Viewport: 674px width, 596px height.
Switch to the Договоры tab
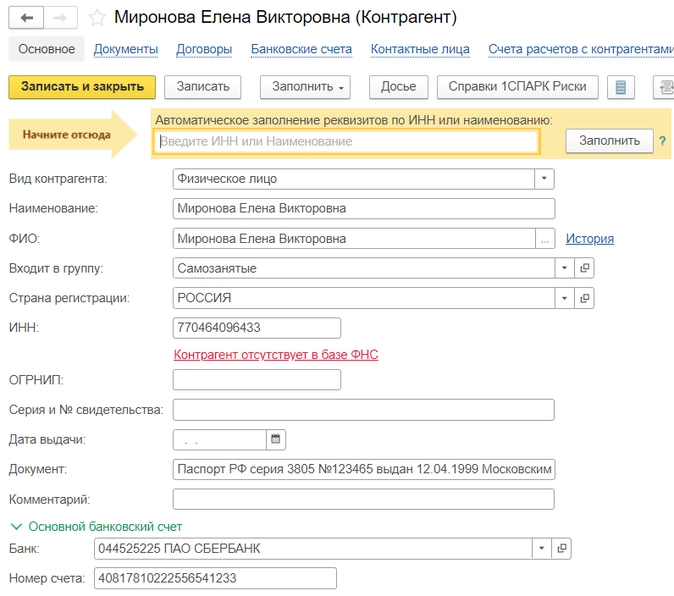[x=204, y=49]
